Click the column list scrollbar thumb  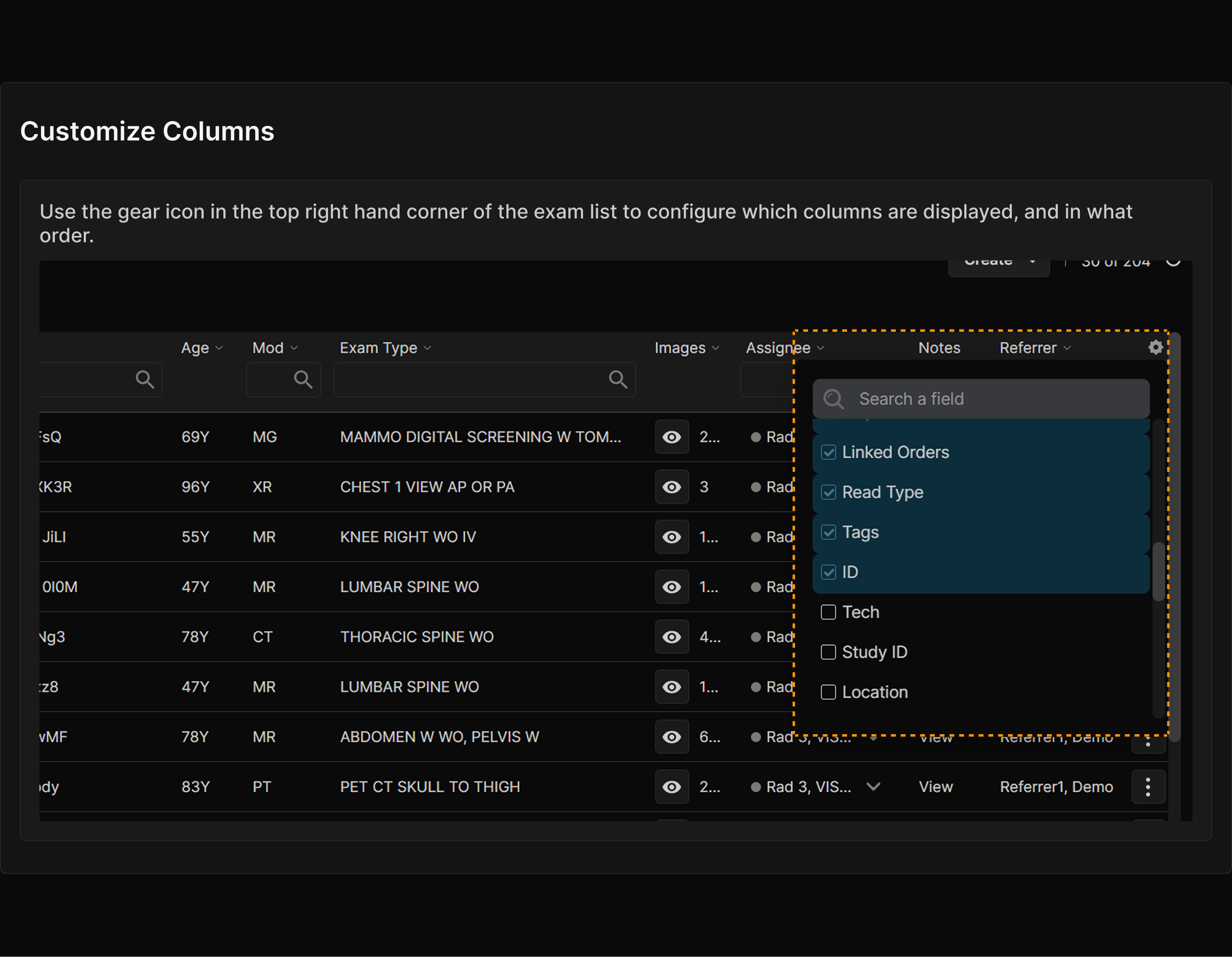pyautogui.click(x=1158, y=572)
